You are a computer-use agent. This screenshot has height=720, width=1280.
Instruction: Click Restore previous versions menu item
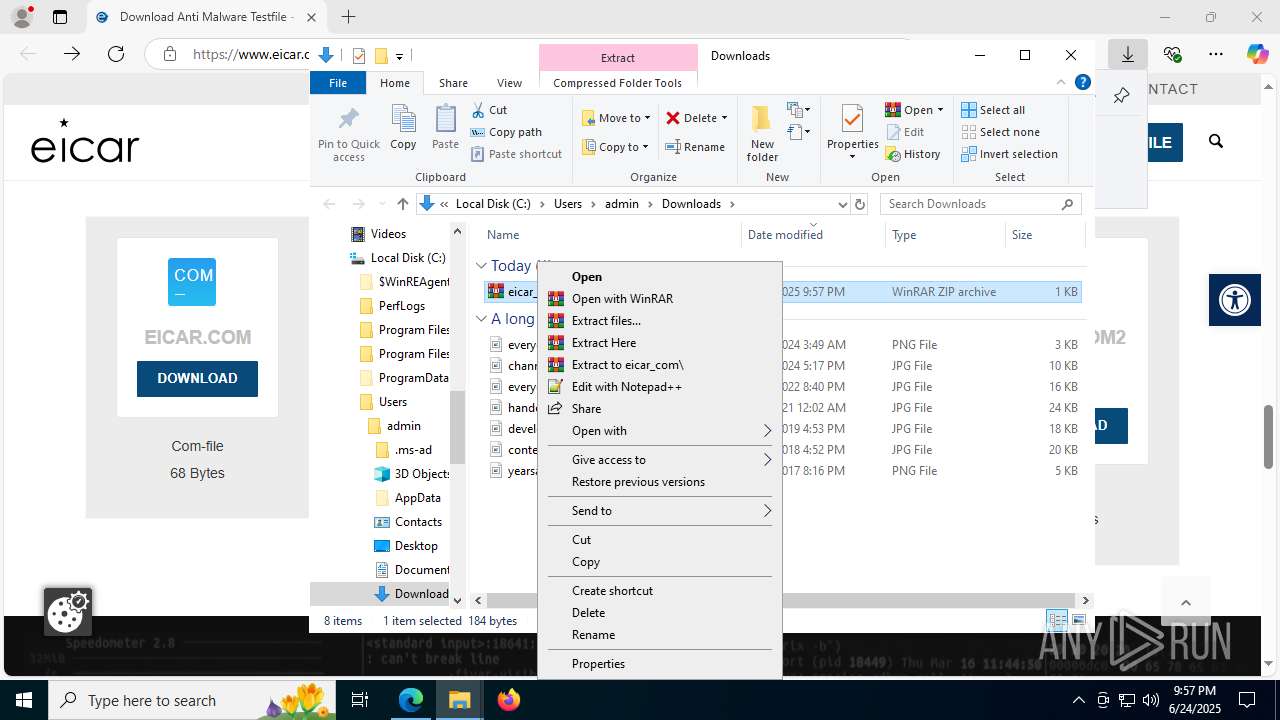point(660,482)
